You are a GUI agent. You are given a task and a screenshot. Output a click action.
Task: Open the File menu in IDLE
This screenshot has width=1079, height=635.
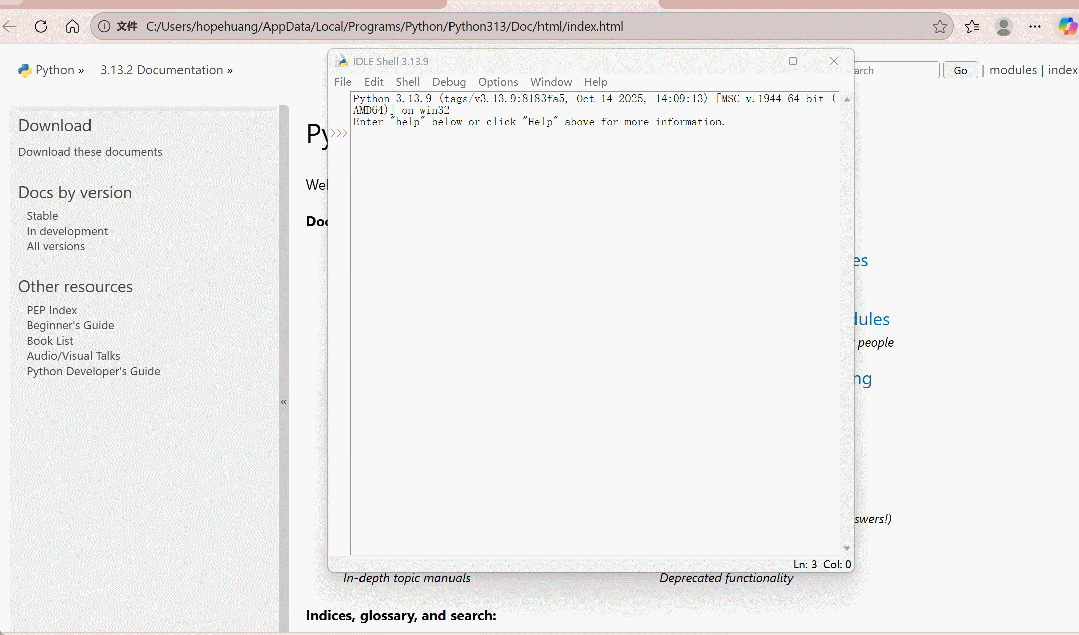click(343, 82)
